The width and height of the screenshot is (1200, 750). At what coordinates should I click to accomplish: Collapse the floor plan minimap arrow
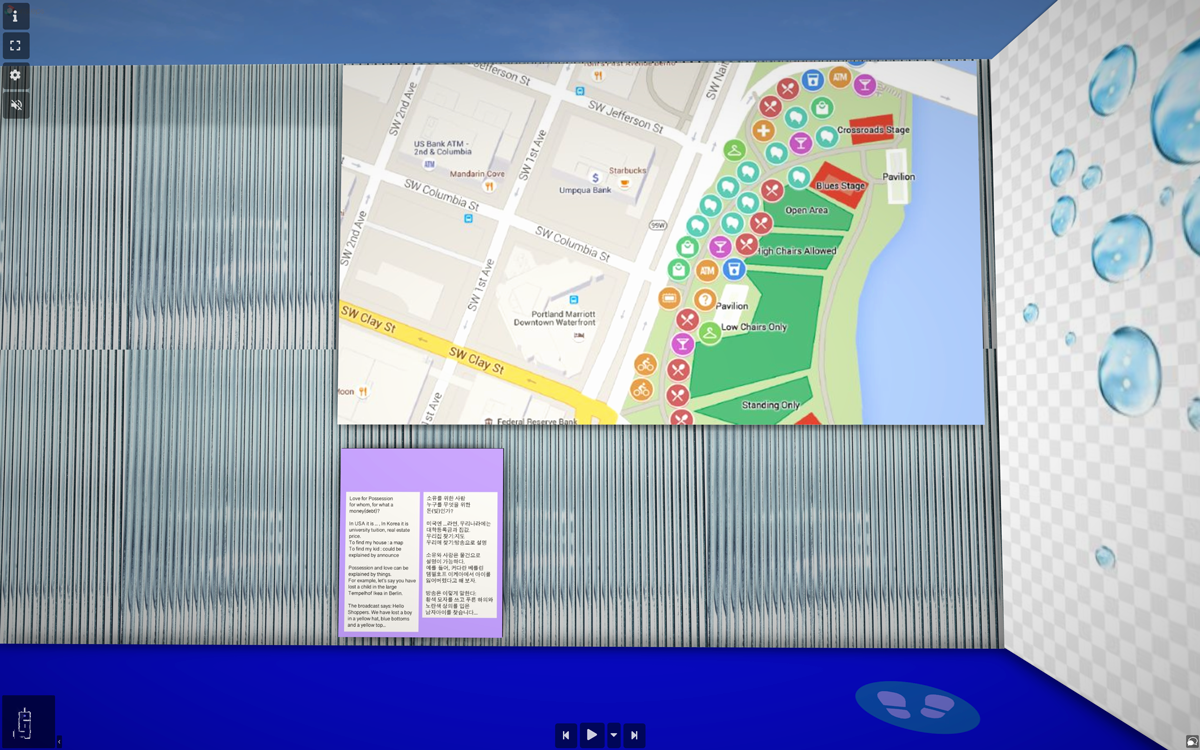[58, 741]
